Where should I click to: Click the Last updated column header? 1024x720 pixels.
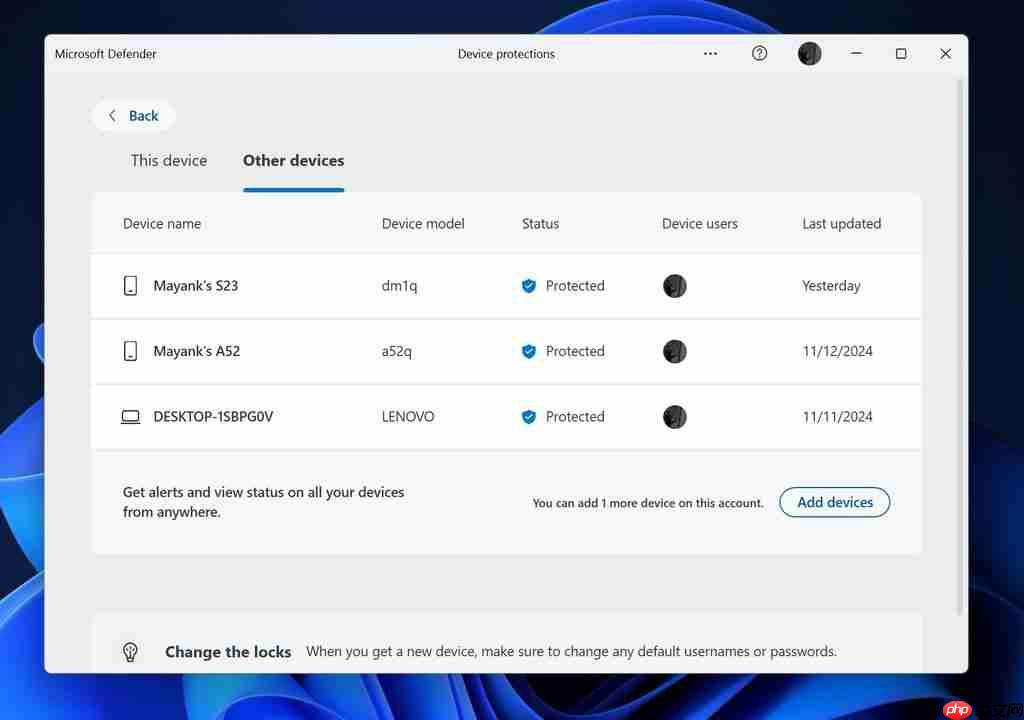[841, 223]
